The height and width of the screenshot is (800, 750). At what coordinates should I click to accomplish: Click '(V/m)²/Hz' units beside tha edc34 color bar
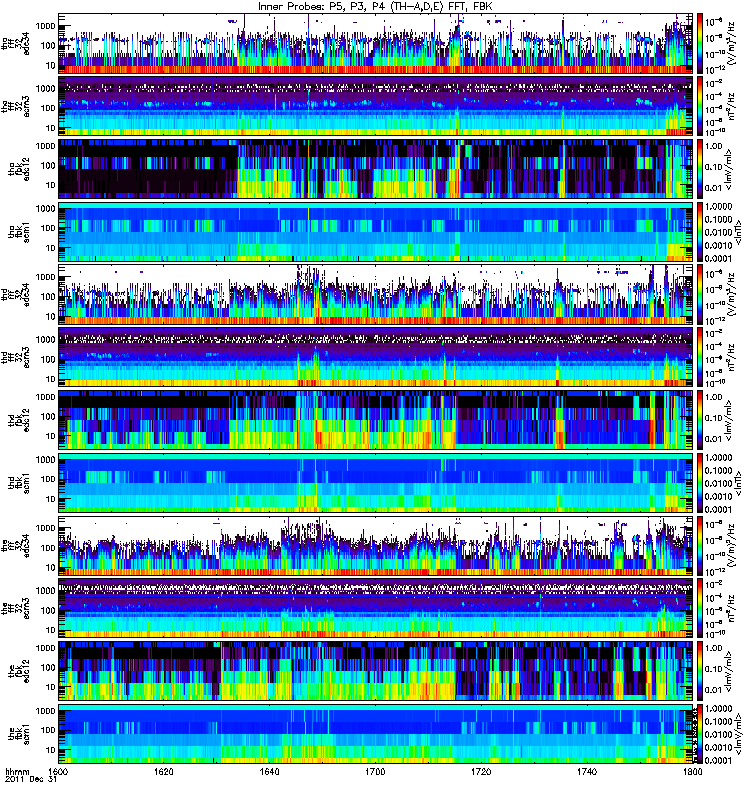[731, 43]
